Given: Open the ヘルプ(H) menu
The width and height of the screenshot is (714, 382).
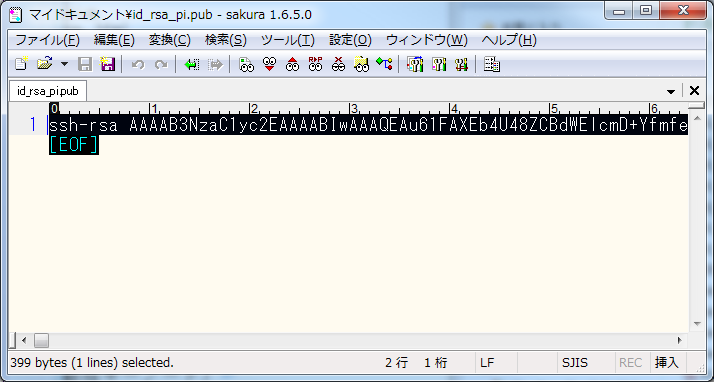Looking at the screenshot, I should click(509, 40).
